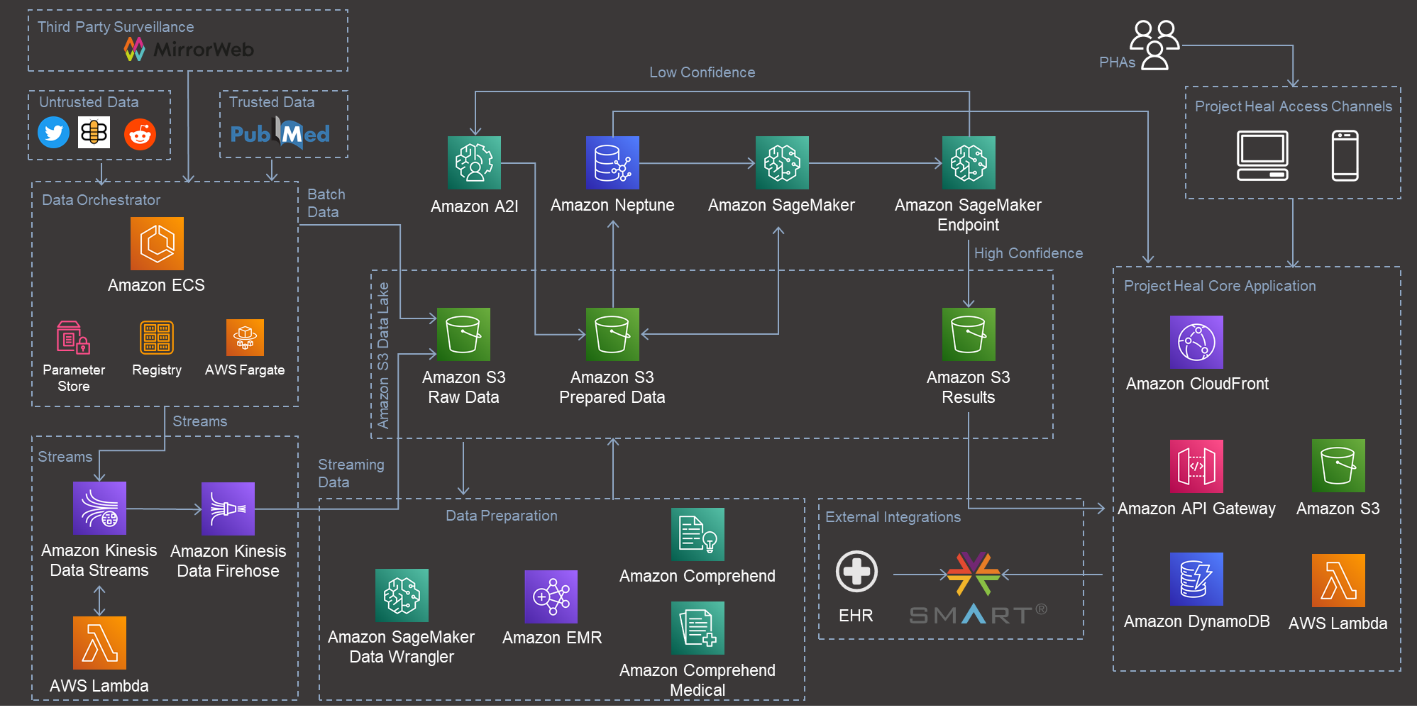Click the 'Amazon DynamoDB' label
This screenshot has width=1417, height=710.
click(x=1197, y=622)
